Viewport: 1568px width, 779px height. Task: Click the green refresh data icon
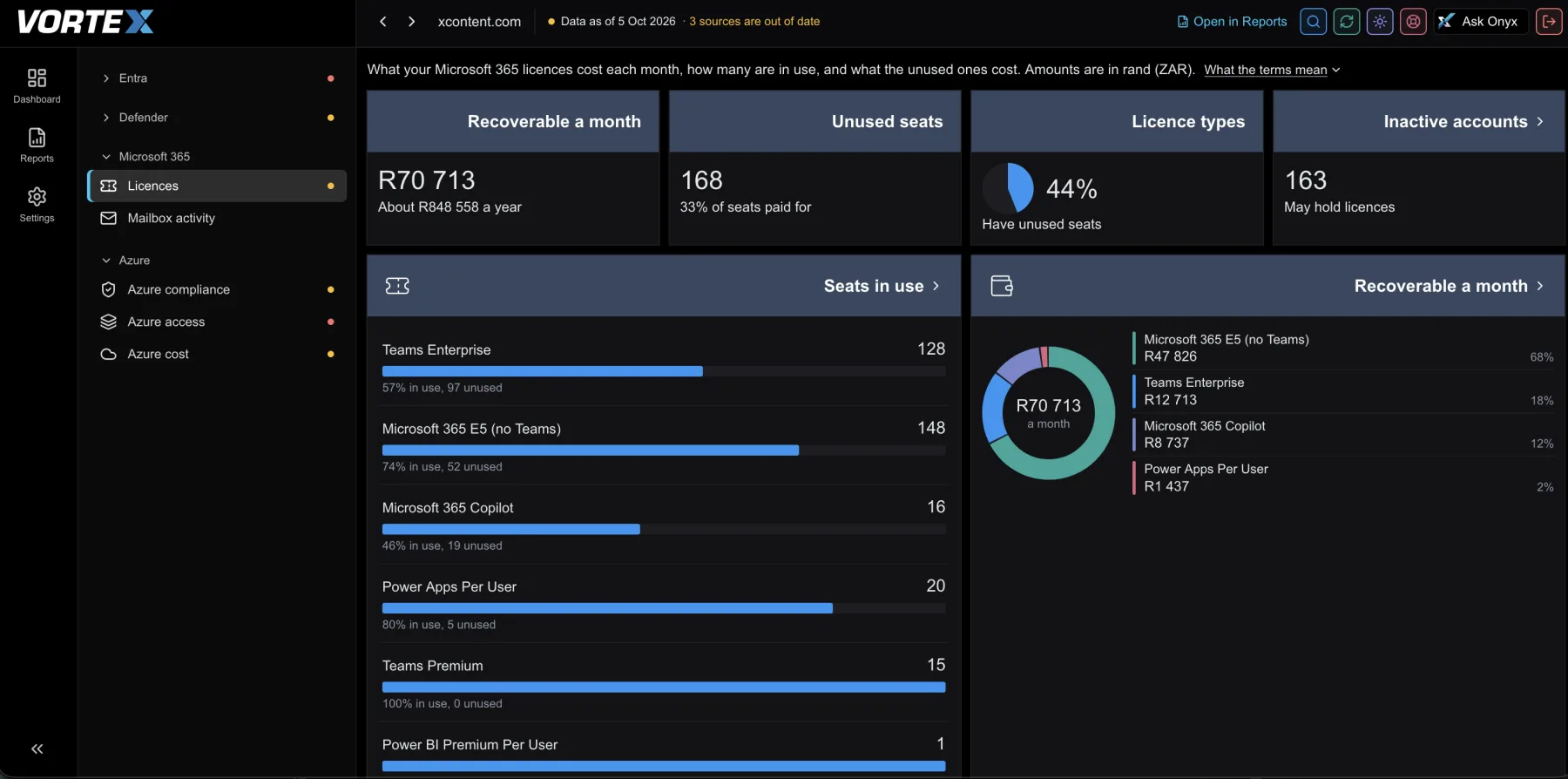coord(1347,22)
